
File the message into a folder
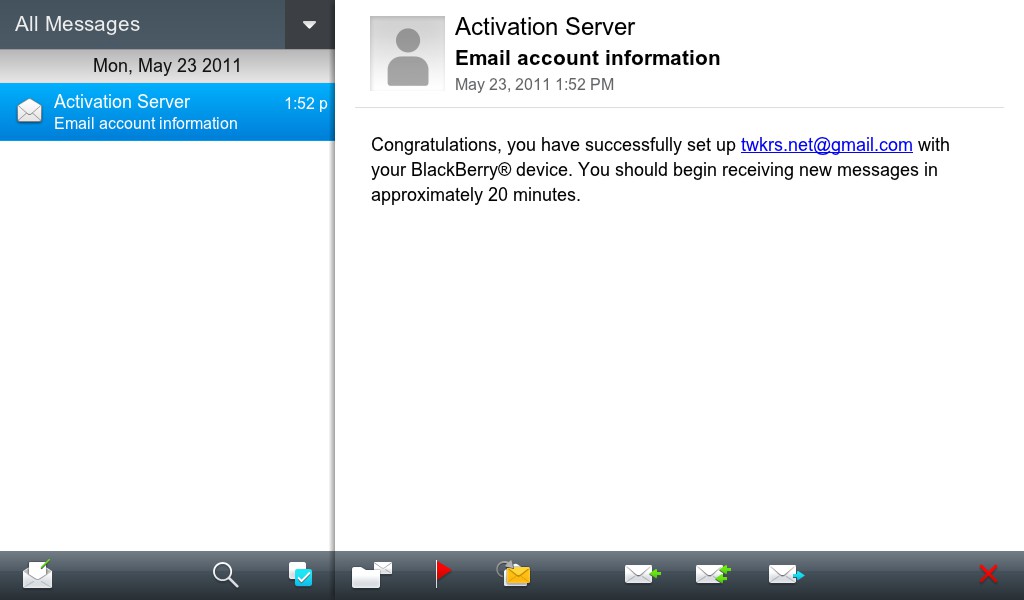[372, 575]
